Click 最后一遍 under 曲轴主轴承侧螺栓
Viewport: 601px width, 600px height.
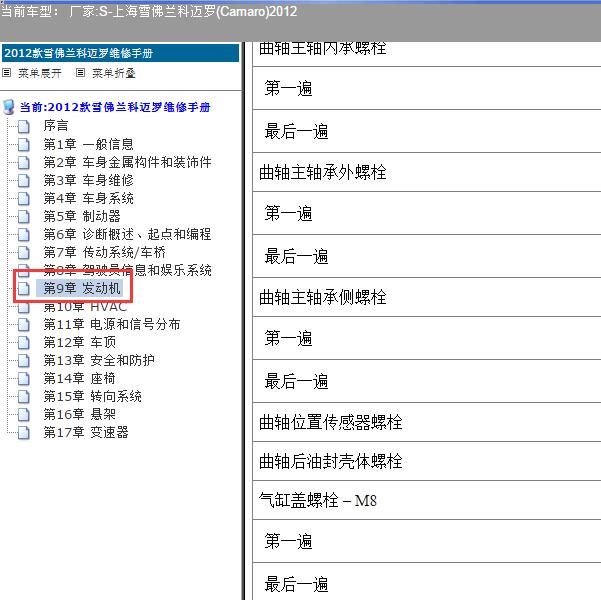(297, 381)
